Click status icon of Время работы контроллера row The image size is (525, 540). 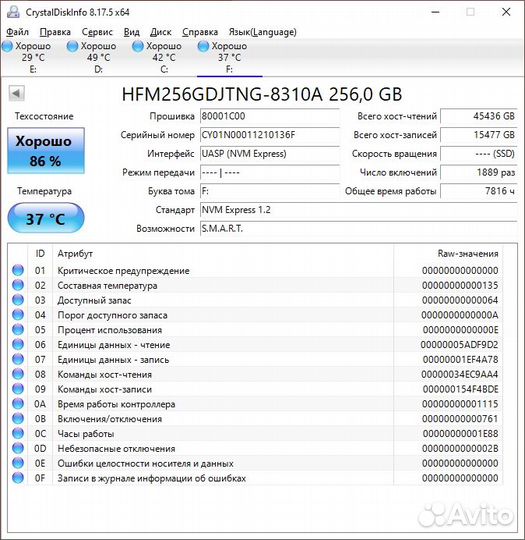click(x=18, y=404)
